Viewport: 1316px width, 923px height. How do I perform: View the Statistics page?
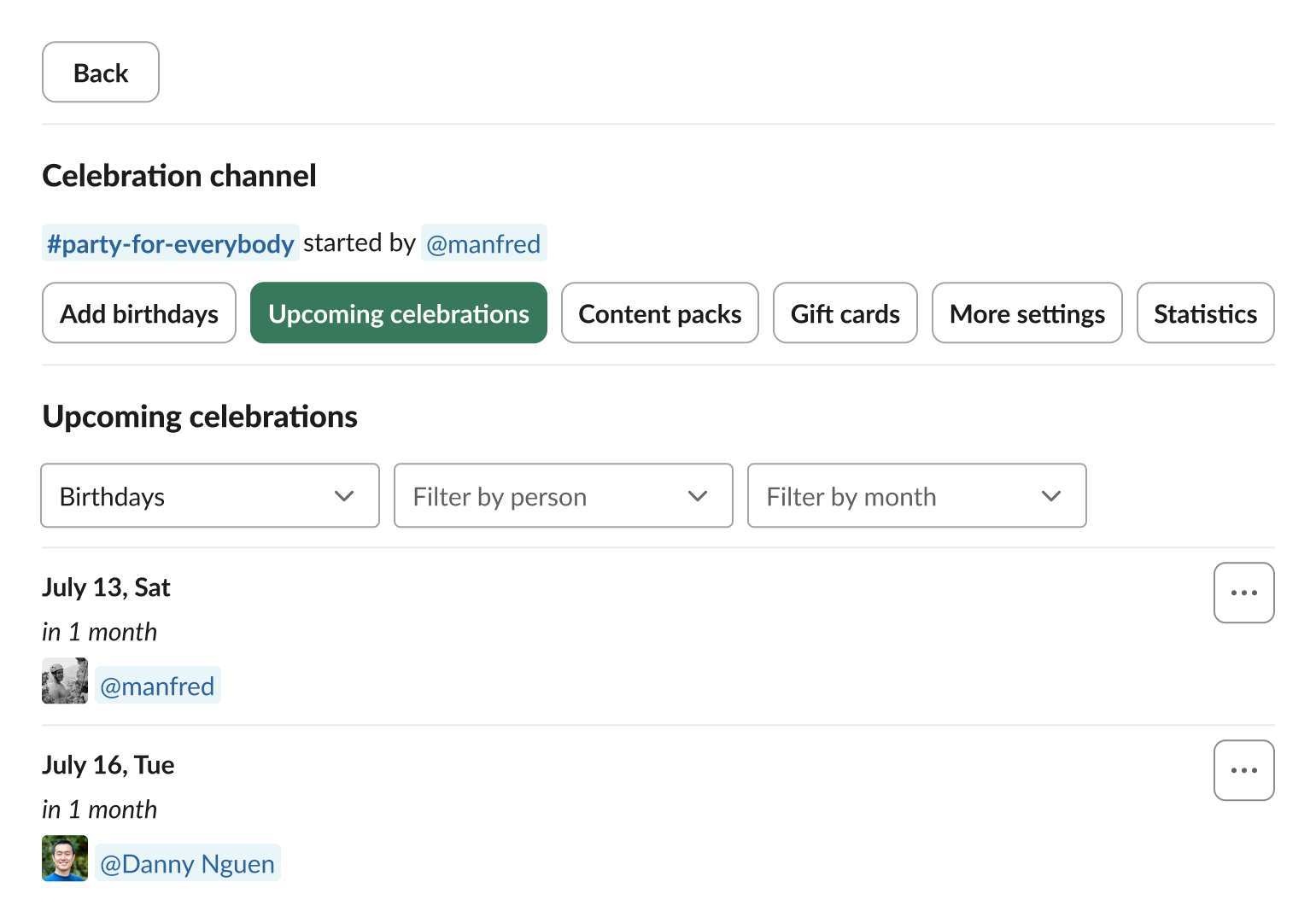[1205, 313]
